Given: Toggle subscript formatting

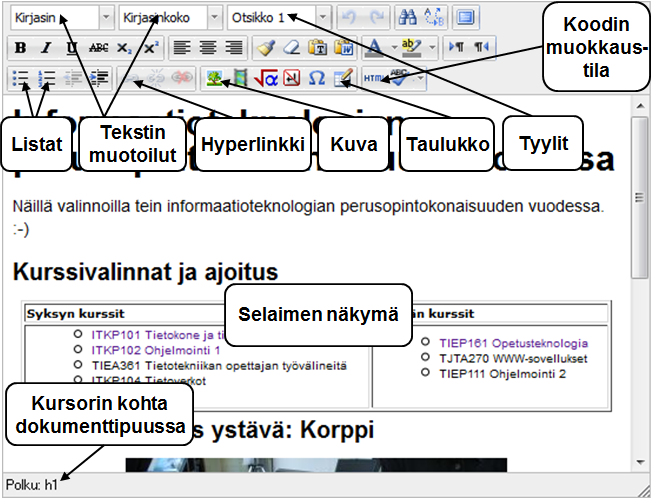Looking at the screenshot, I should 124,48.
